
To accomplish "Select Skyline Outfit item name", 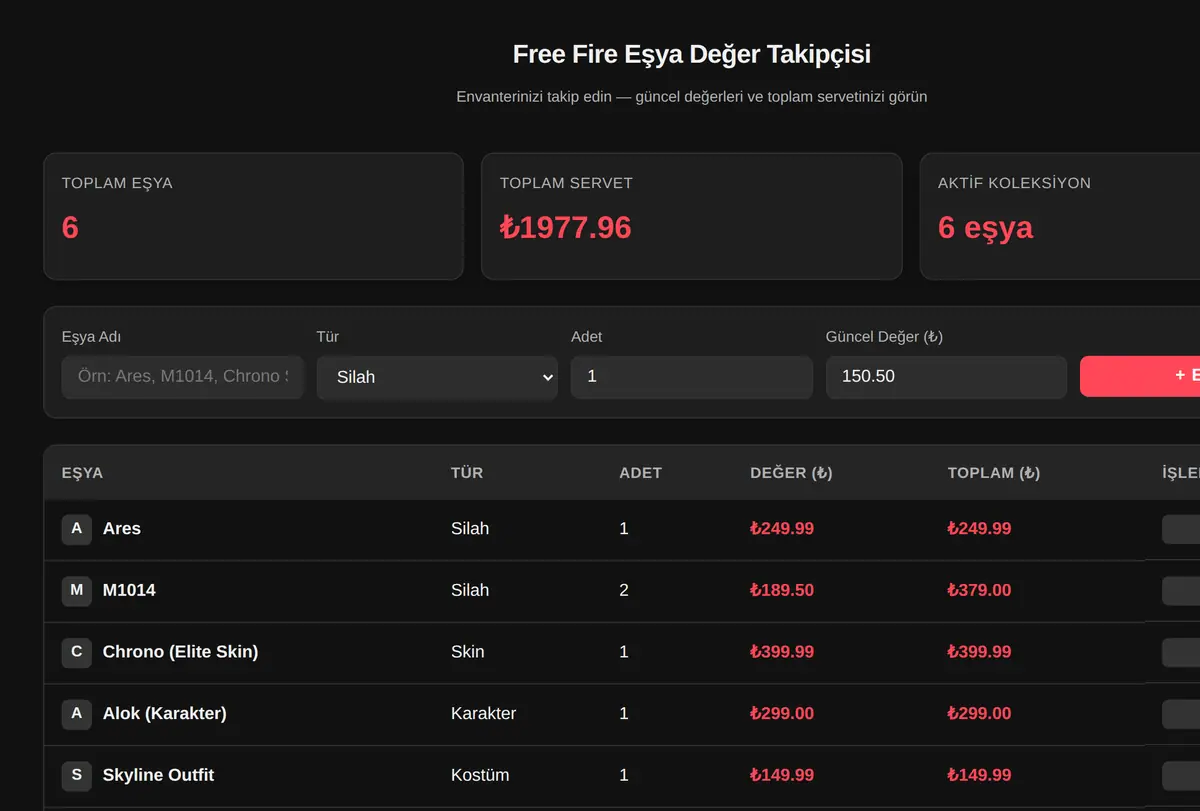I will (158, 775).
